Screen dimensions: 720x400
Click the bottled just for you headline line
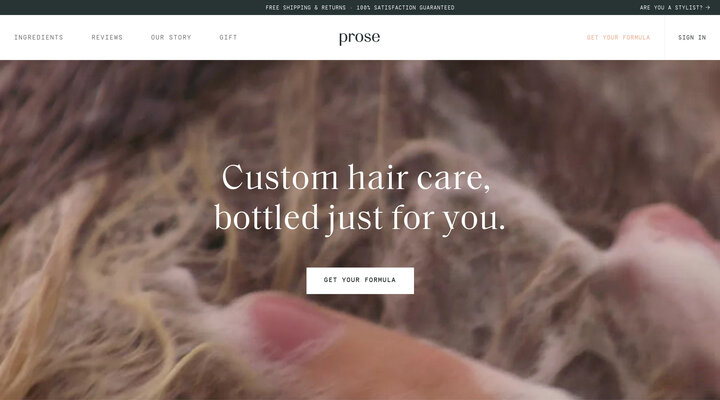pyautogui.click(x=360, y=218)
